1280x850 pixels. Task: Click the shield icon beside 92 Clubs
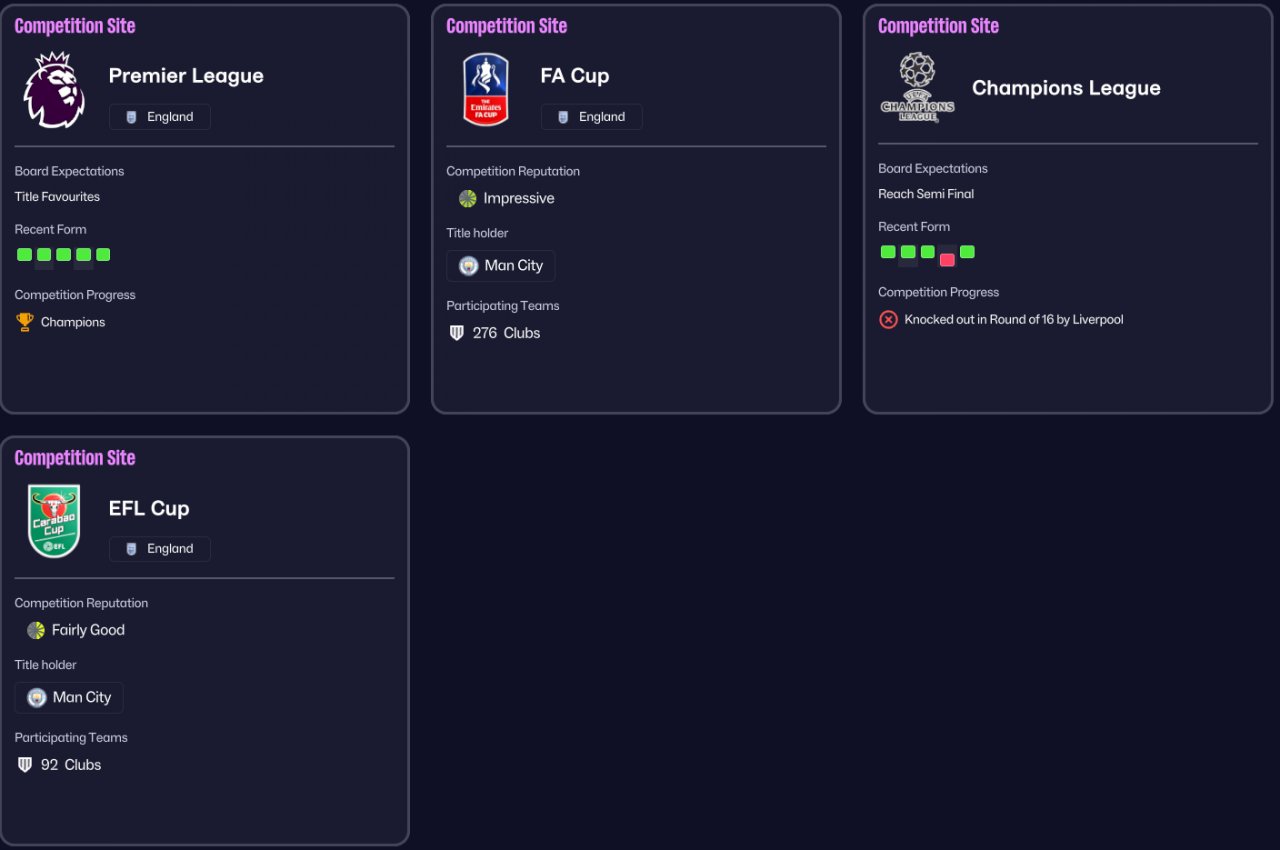pos(25,765)
